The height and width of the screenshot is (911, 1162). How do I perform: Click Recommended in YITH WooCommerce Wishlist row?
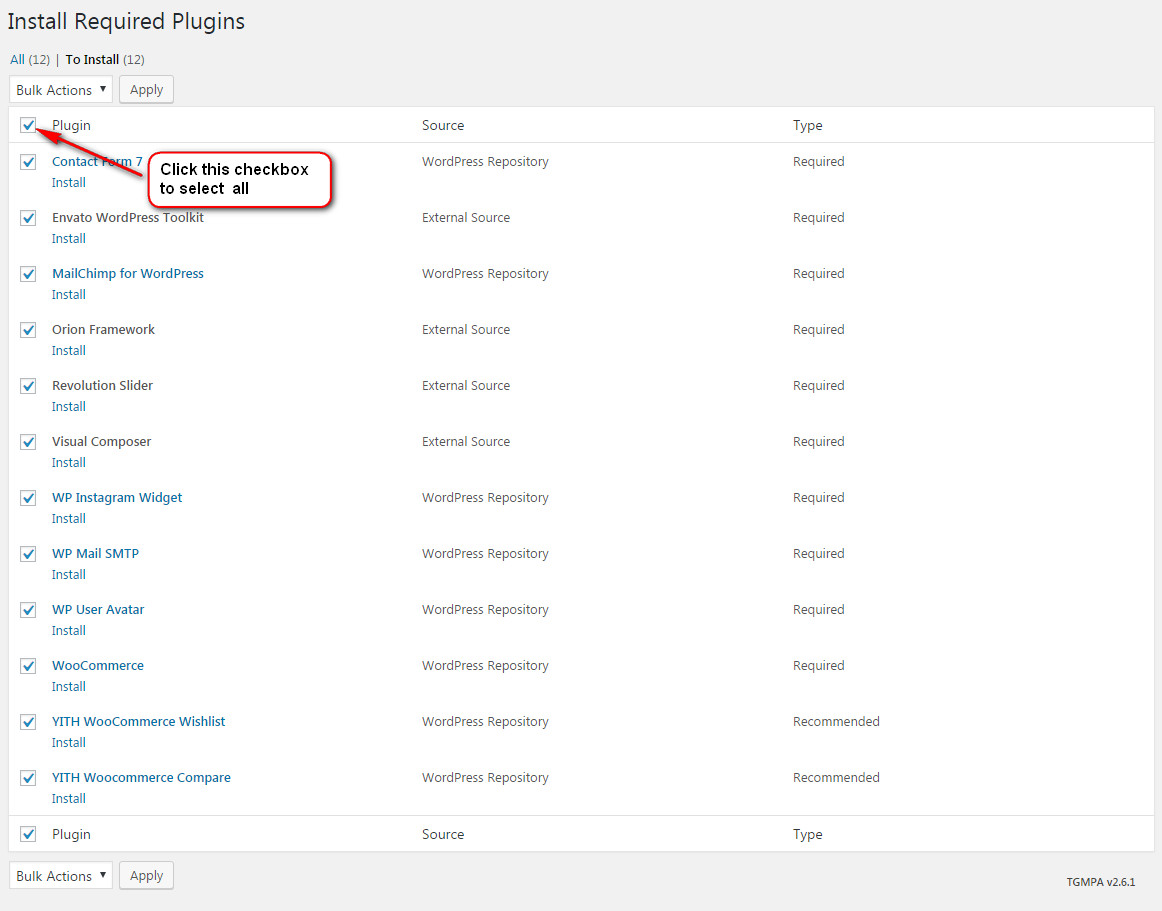836,721
